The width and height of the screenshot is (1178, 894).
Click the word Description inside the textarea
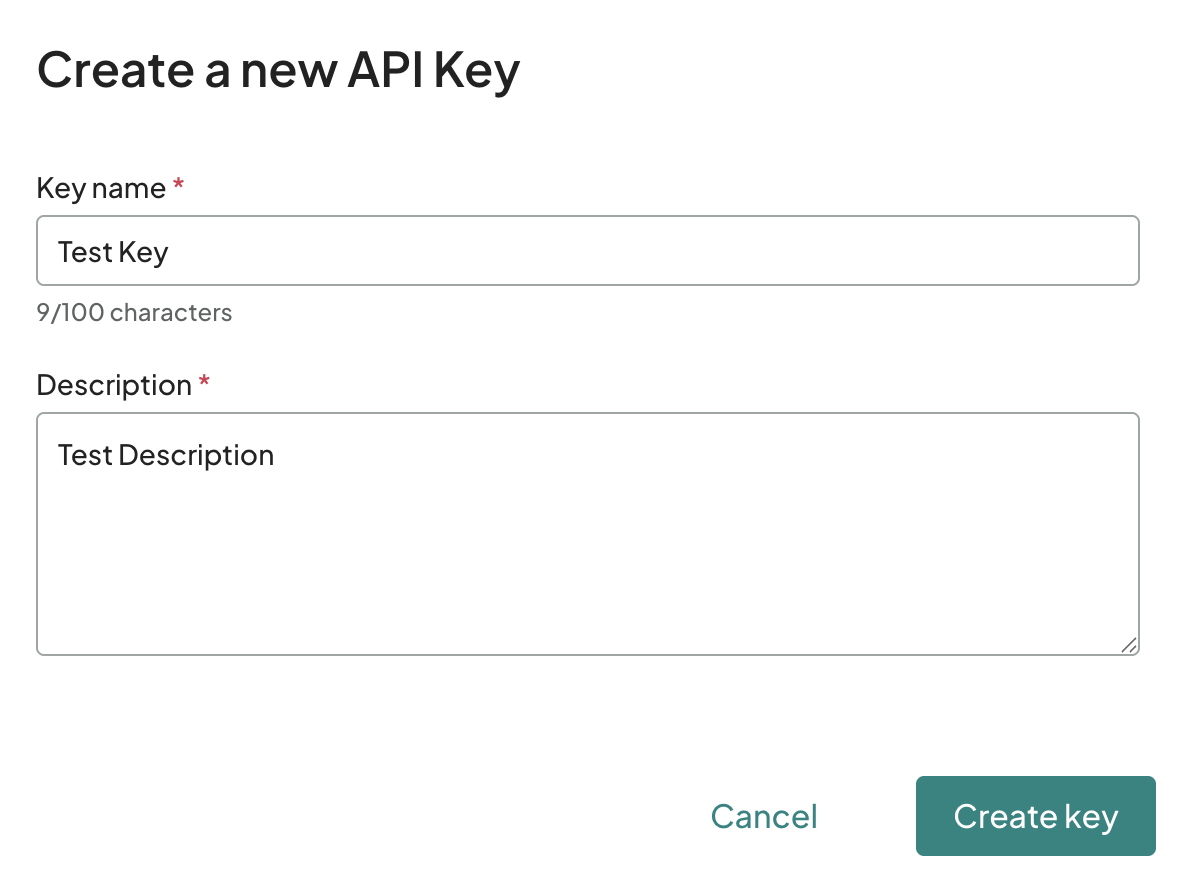point(196,456)
